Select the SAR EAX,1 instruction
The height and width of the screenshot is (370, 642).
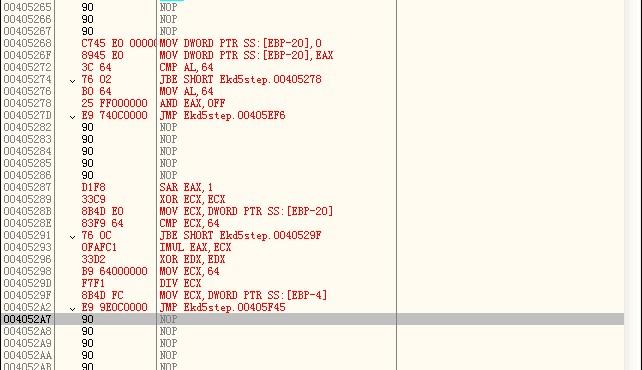pyautogui.click(x=186, y=187)
